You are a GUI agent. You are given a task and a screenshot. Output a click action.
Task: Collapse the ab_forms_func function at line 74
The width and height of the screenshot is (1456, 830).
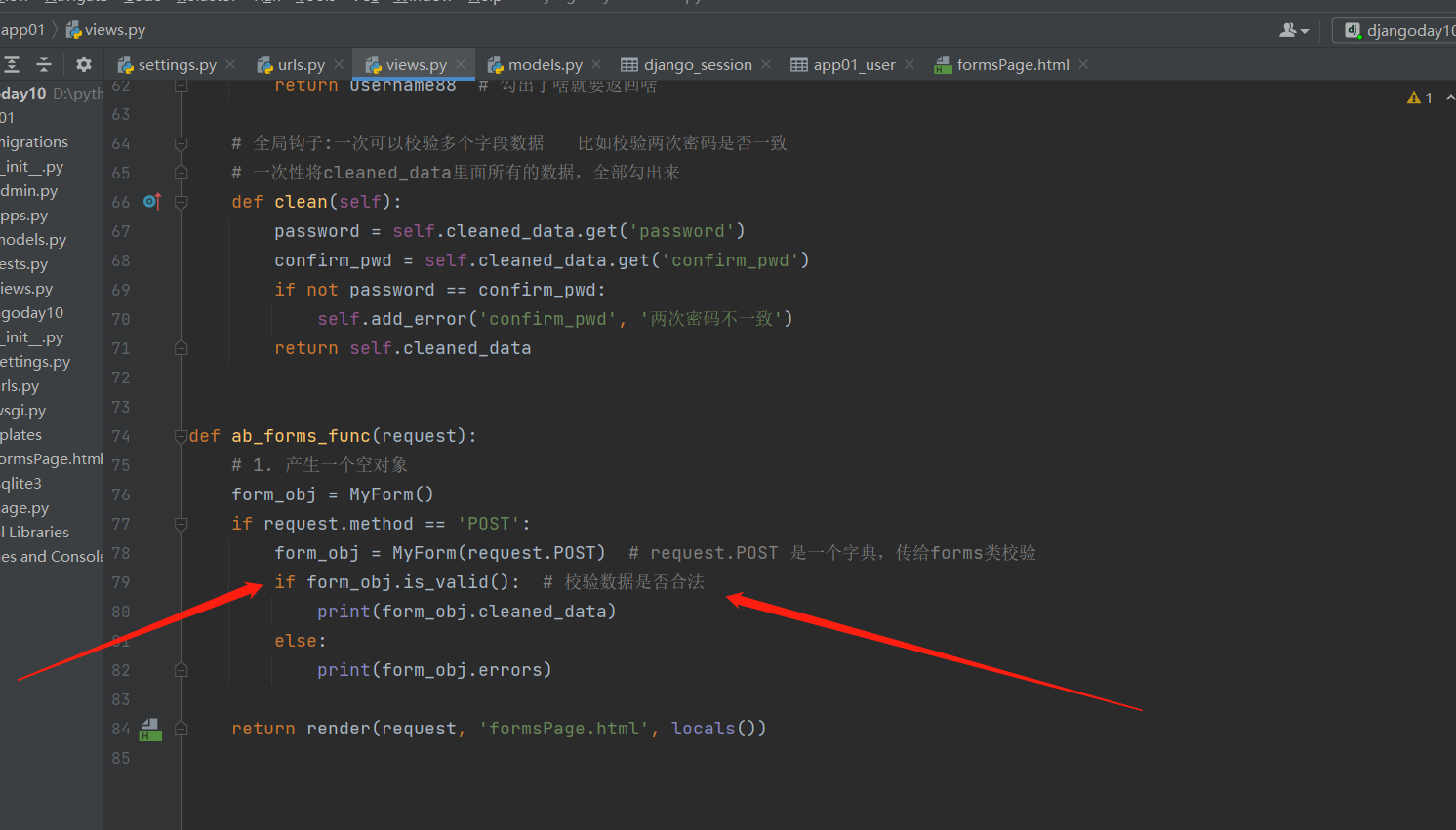181,436
